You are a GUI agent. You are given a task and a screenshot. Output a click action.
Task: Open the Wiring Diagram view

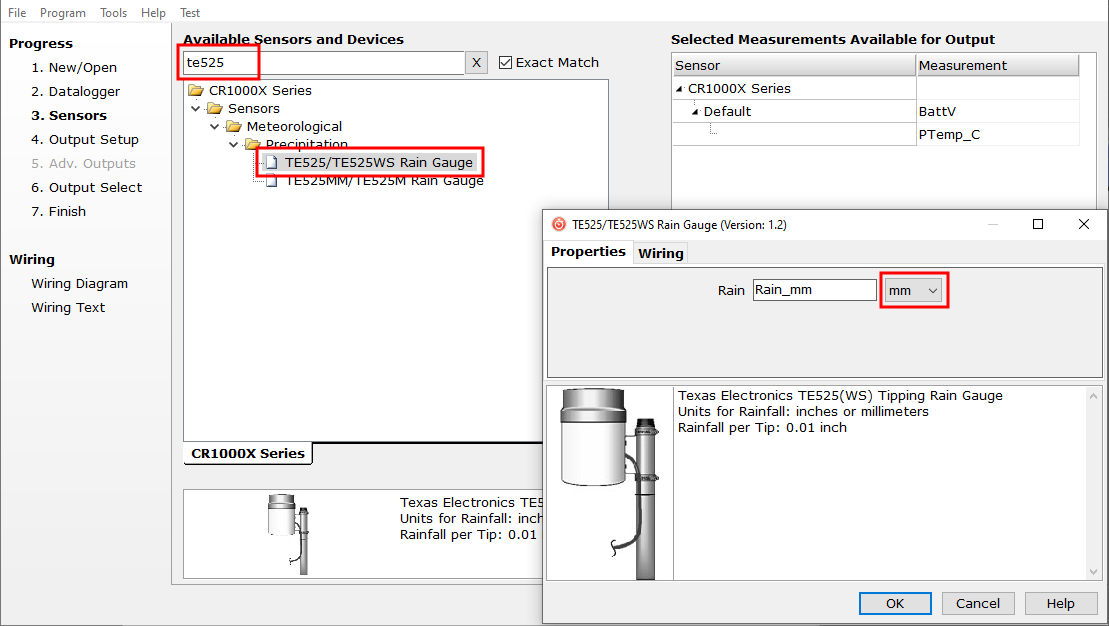(80, 283)
